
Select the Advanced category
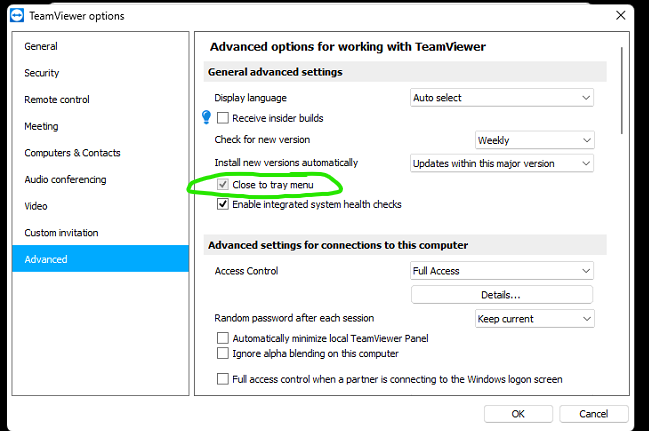[101, 259]
